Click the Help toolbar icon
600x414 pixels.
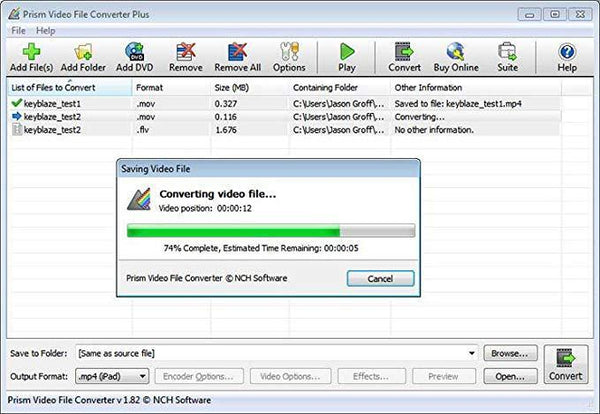coord(567,57)
